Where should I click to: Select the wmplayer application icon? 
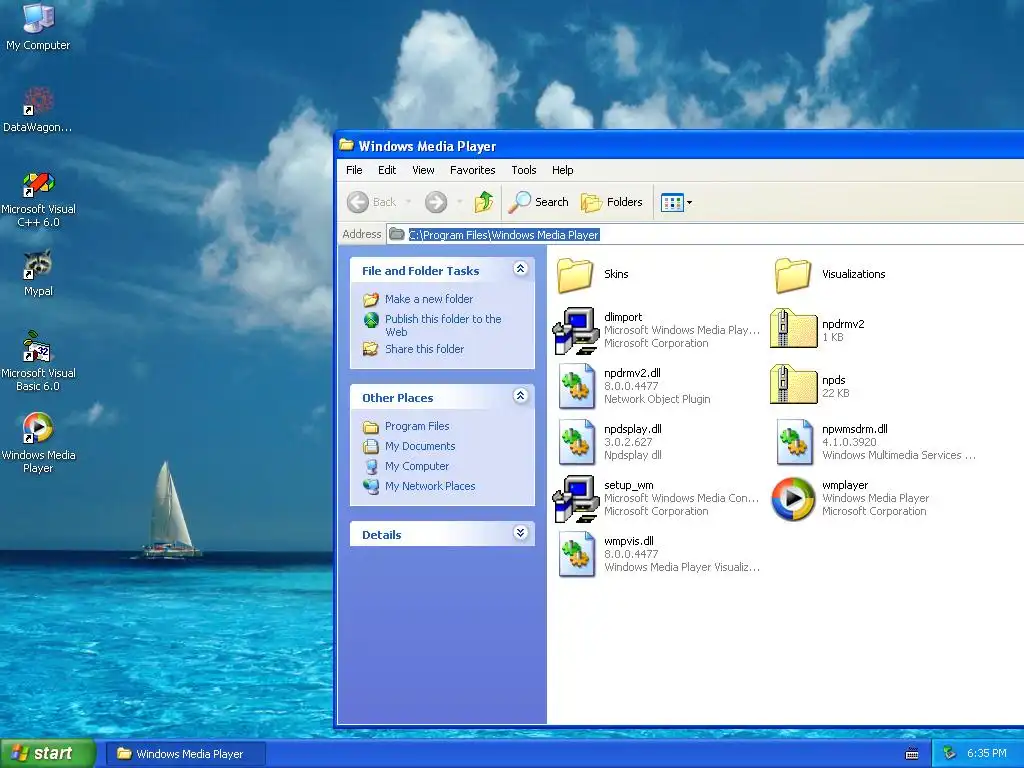point(793,499)
